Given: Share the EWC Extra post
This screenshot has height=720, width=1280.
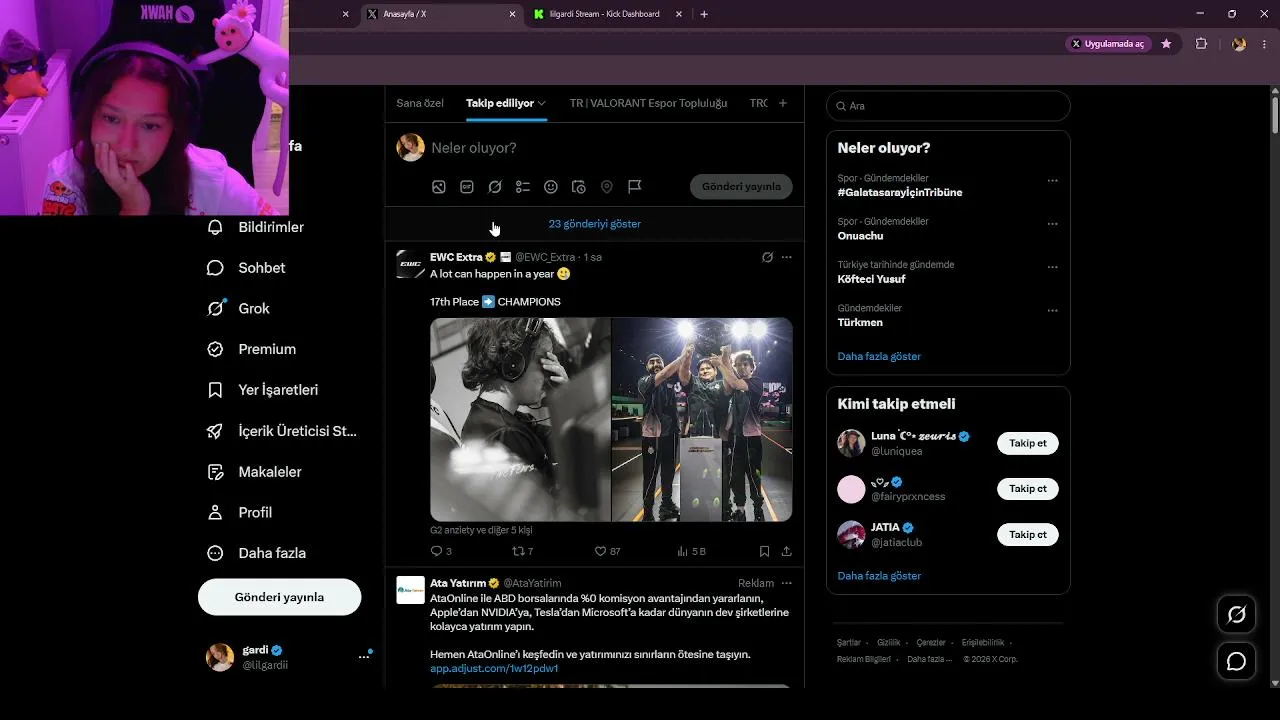Looking at the screenshot, I should point(786,551).
